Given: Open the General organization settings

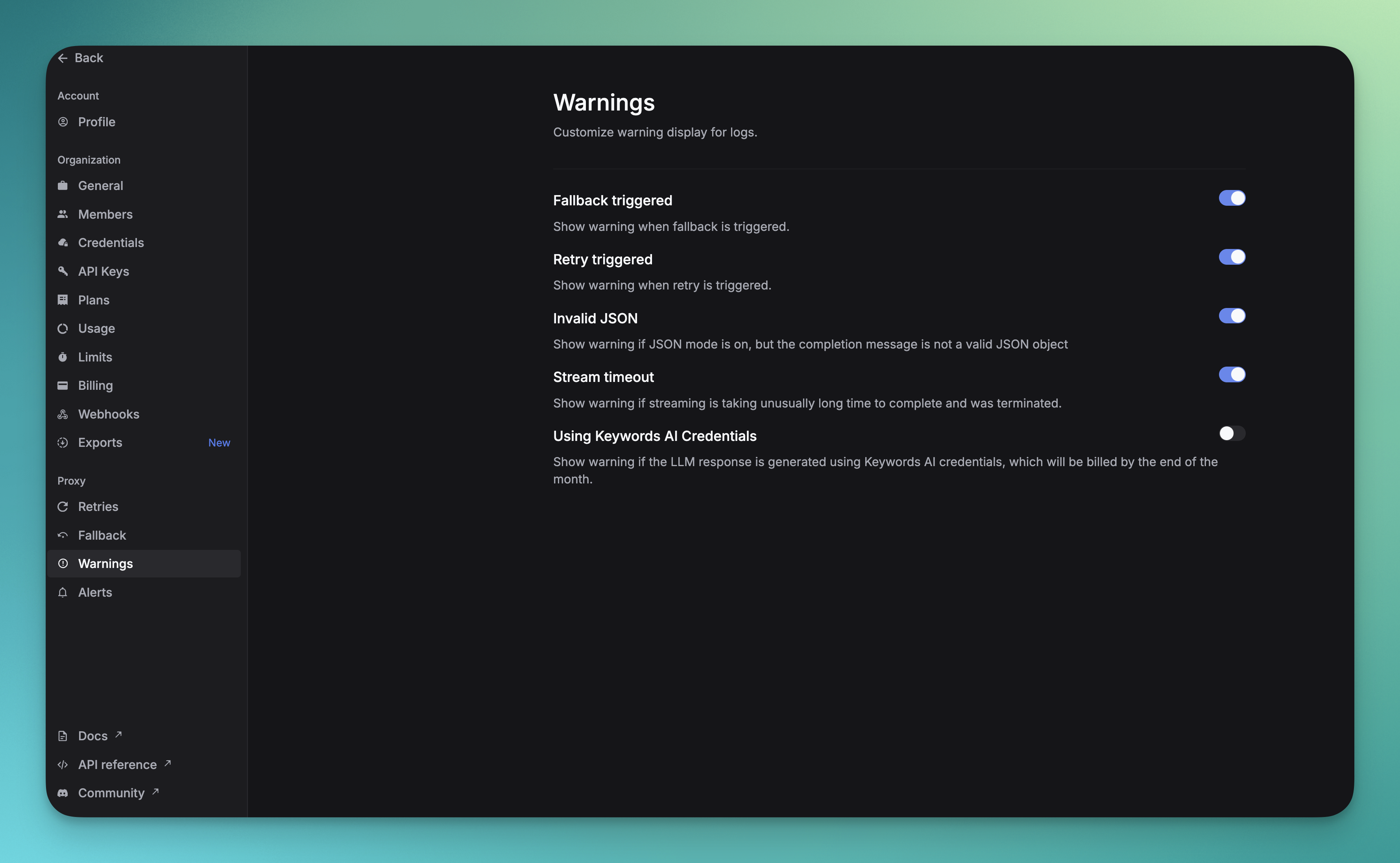Looking at the screenshot, I should coord(144,186).
